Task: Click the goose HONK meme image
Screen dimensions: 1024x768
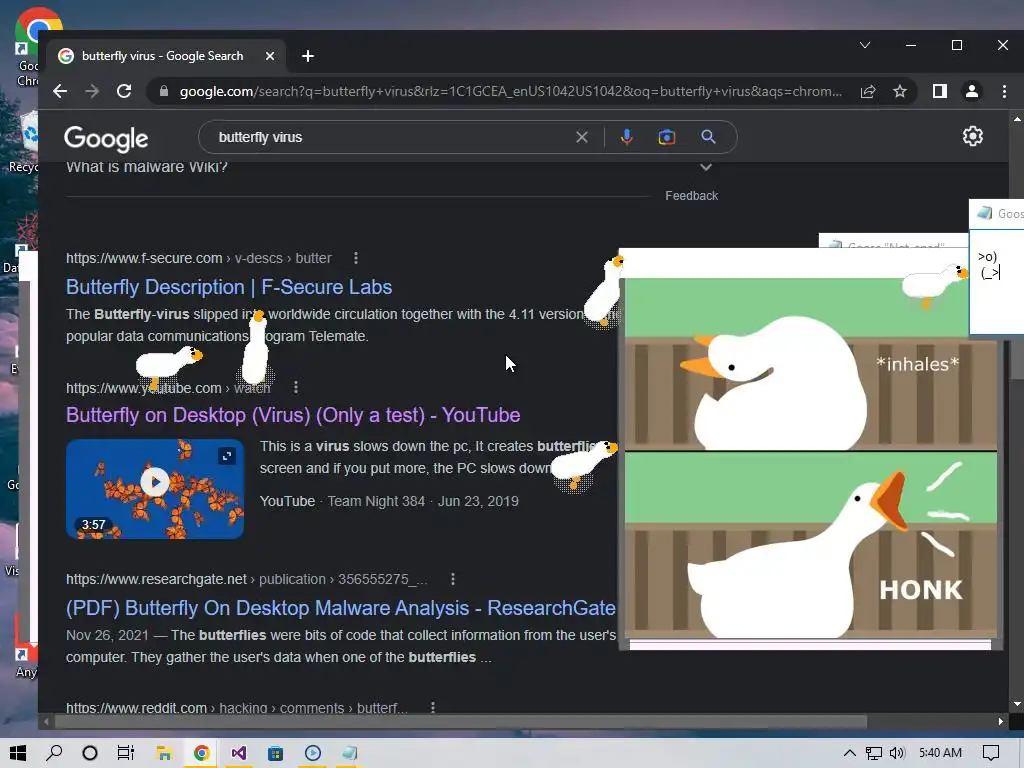Action: coord(810,458)
